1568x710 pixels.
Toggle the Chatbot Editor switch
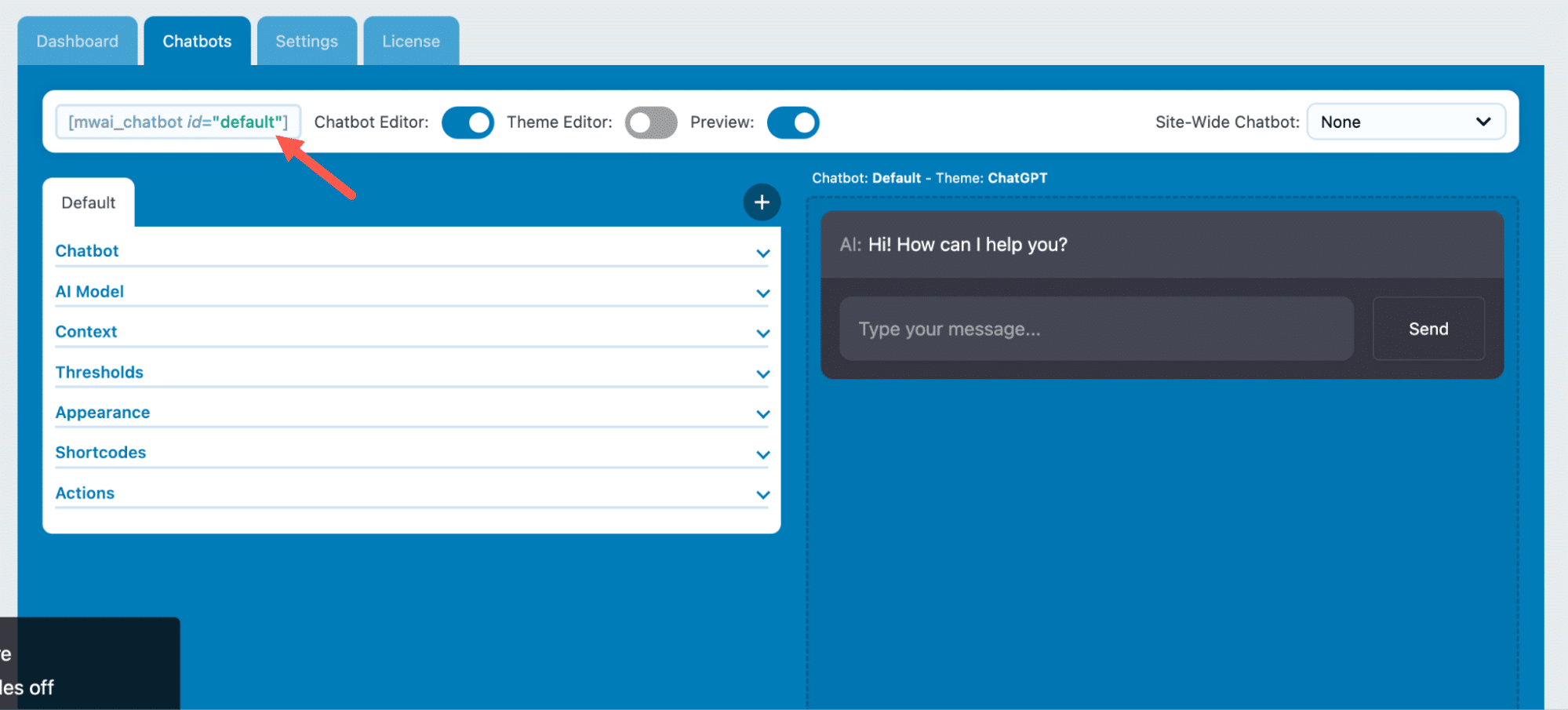[x=467, y=122]
